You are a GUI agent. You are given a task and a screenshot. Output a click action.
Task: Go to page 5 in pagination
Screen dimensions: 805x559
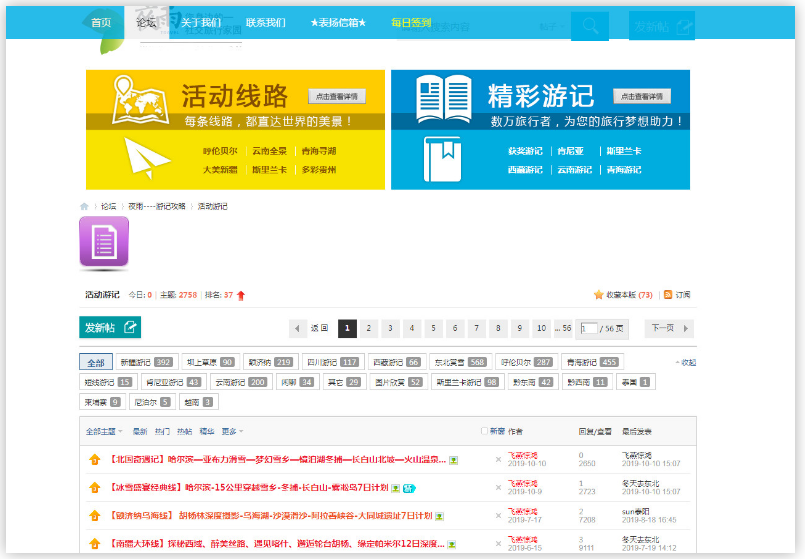point(435,328)
